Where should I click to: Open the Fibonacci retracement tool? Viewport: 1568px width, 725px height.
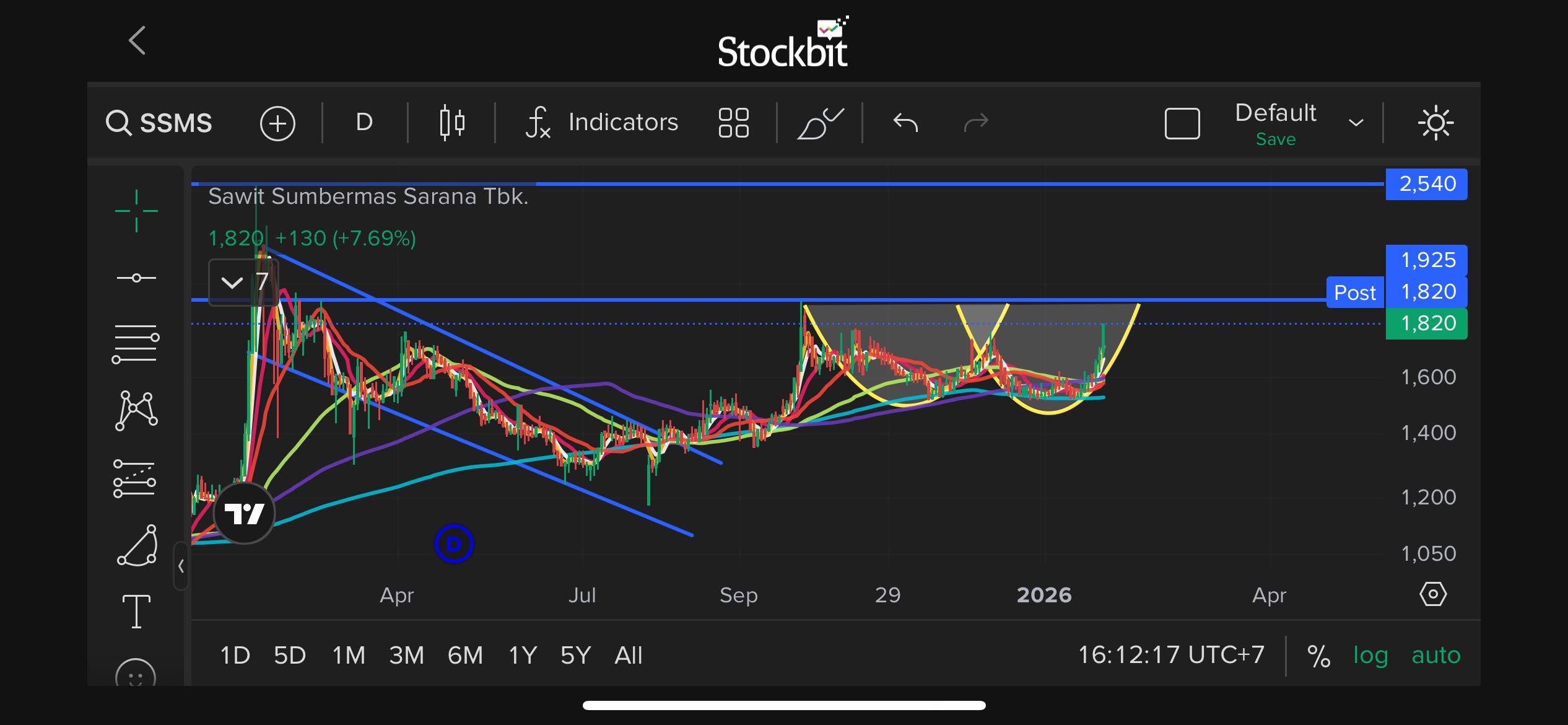(136, 344)
